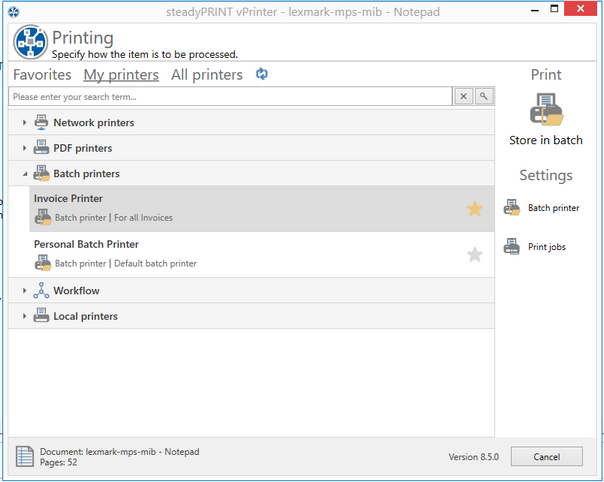The height and width of the screenshot is (482, 604).
Task: Switch to the My printers tab
Action: (121, 75)
